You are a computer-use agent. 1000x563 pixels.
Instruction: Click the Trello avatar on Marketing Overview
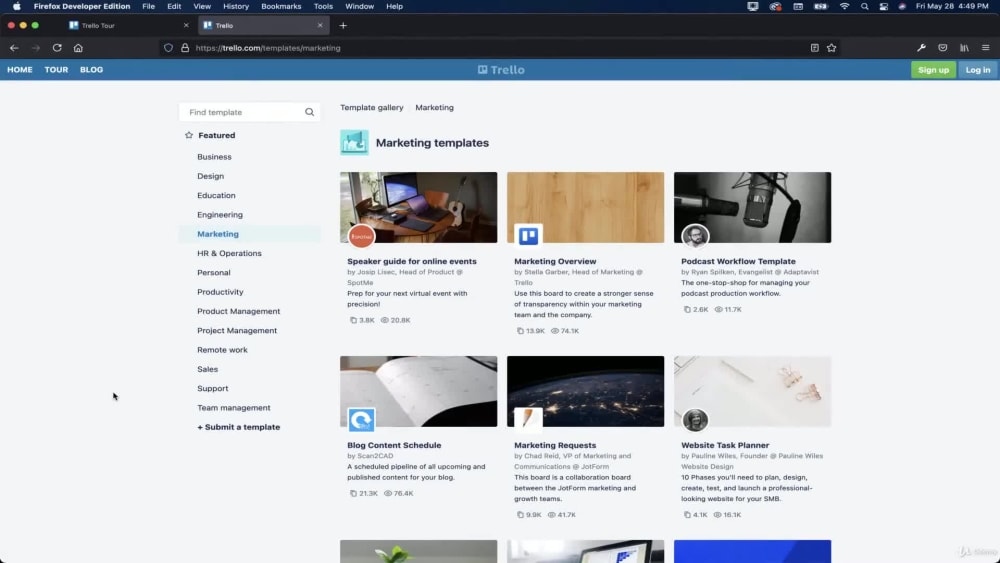point(528,237)
